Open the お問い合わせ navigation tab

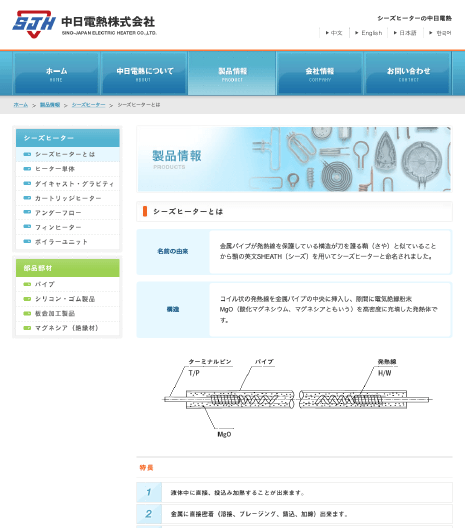point(408,73)
